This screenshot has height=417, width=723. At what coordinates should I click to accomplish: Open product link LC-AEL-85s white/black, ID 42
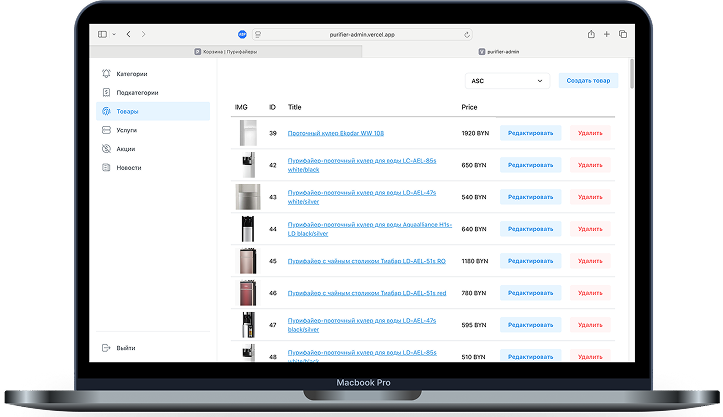362,165
